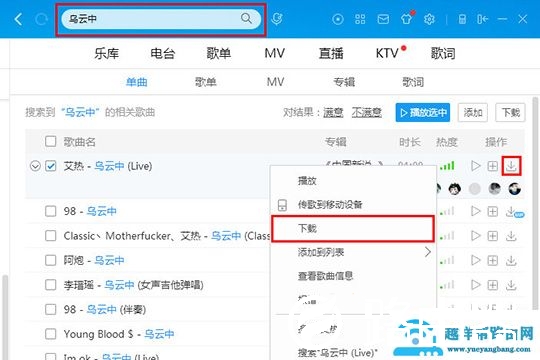Open the 直播 tab
Screen dimensions: 540x360
click(x=331, y=53)
